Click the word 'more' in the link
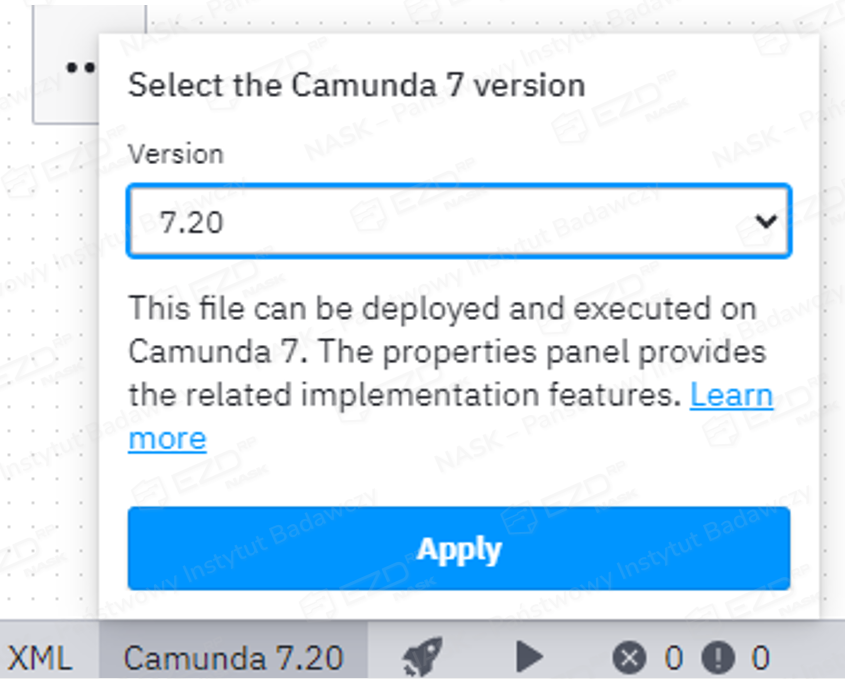The image size is (845, 679). point(167,438)
